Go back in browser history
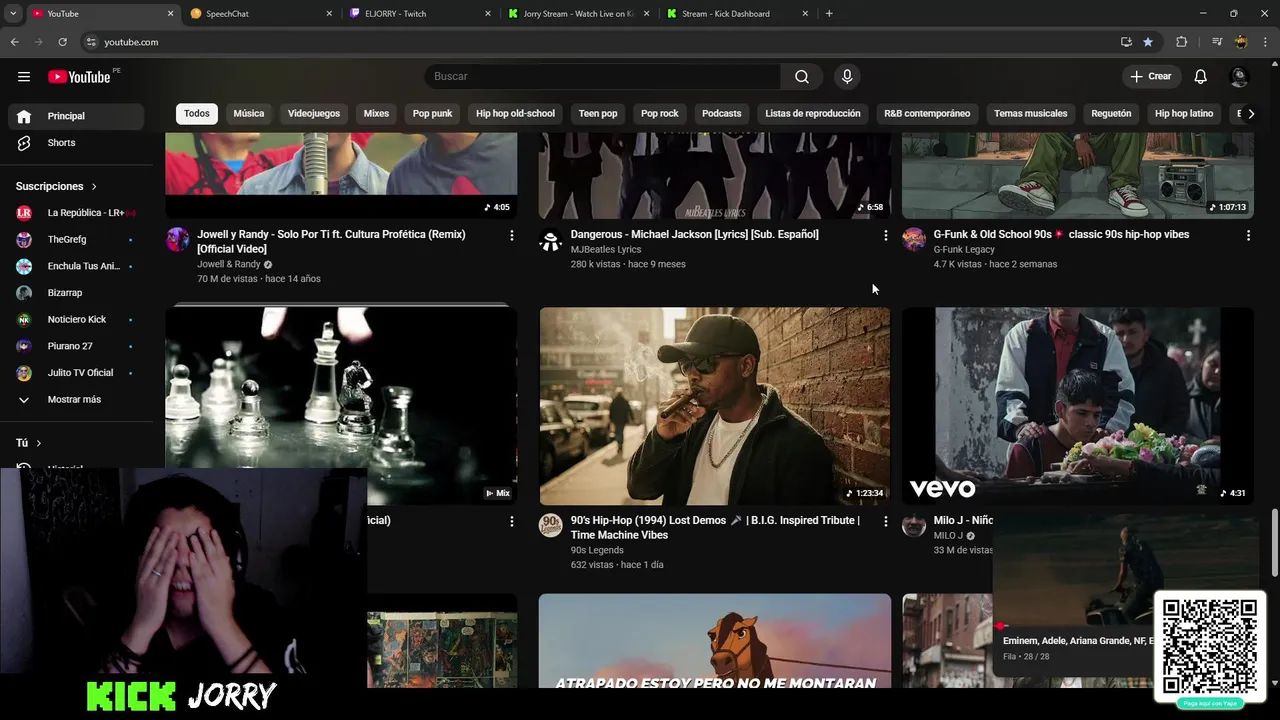 [x=14, y=42]
